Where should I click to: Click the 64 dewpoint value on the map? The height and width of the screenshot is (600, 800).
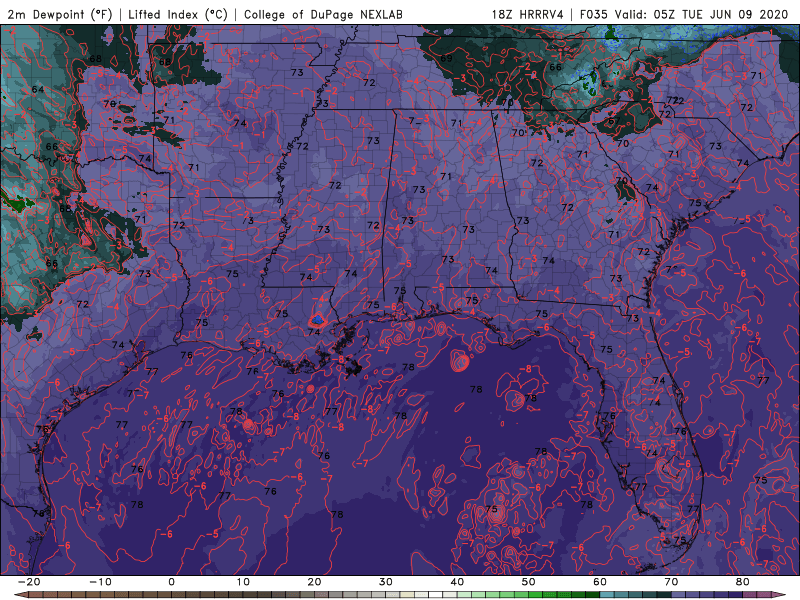[x=38, y=90]
